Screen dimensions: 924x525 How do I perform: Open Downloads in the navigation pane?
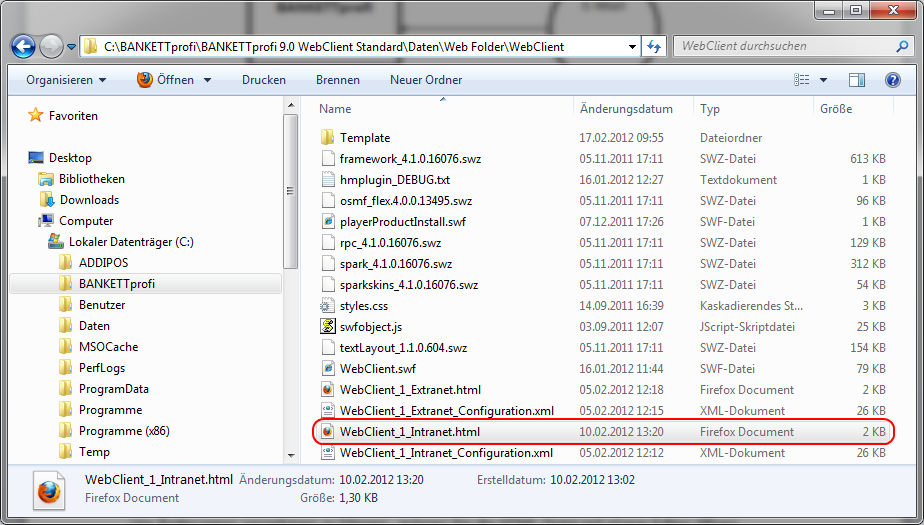click(89, 200)
